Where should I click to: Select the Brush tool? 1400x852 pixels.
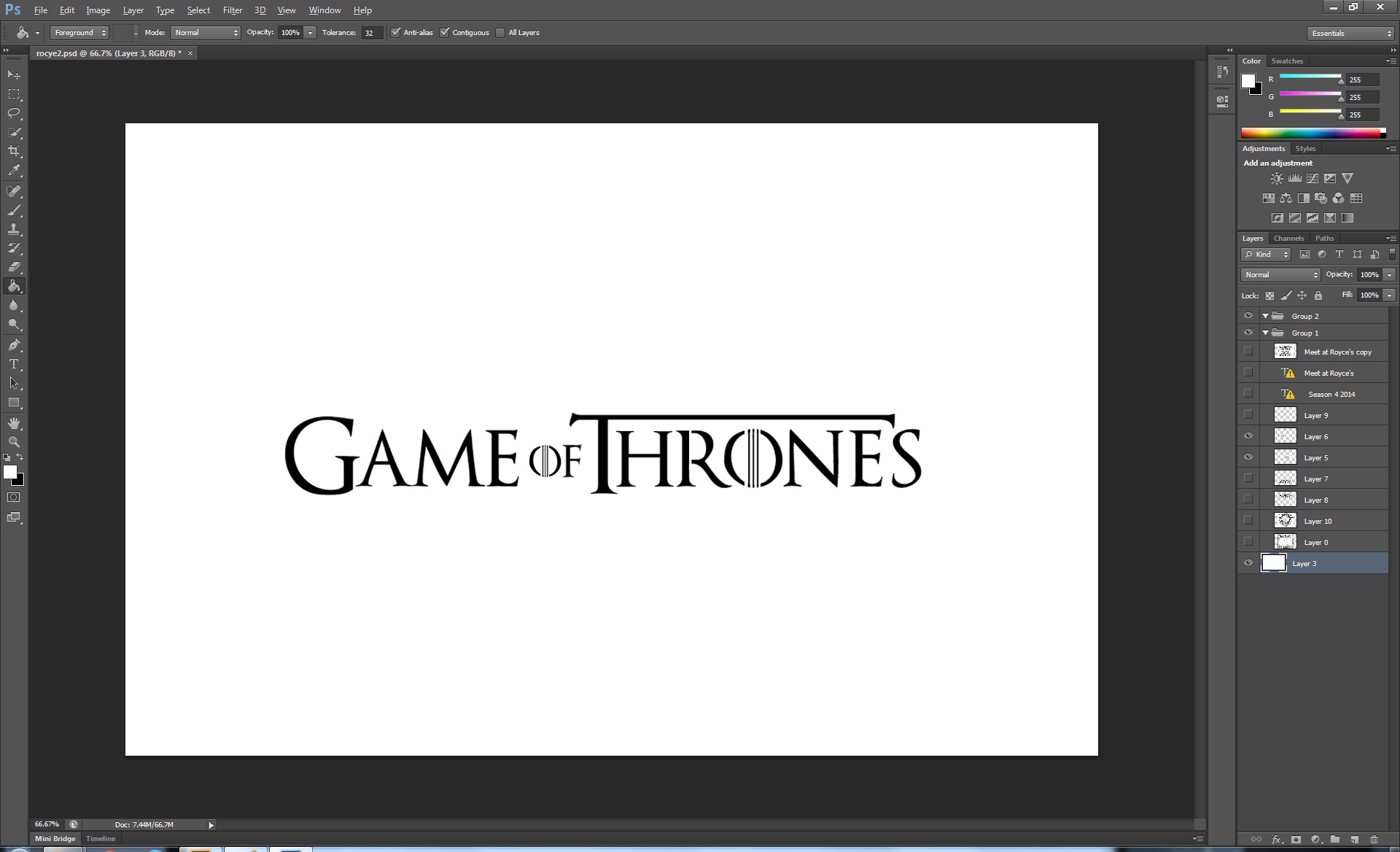pyautogui.click(x=14, y=210)
